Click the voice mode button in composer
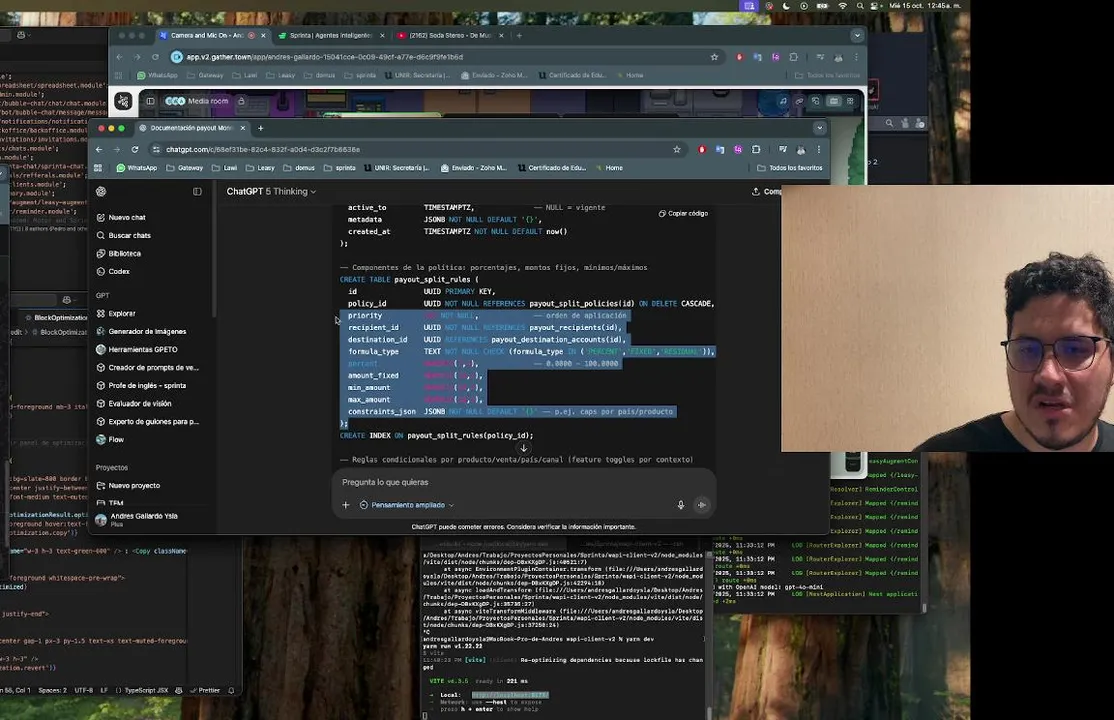The width and height of the screenshot is (1114, 720). point(701,505)
